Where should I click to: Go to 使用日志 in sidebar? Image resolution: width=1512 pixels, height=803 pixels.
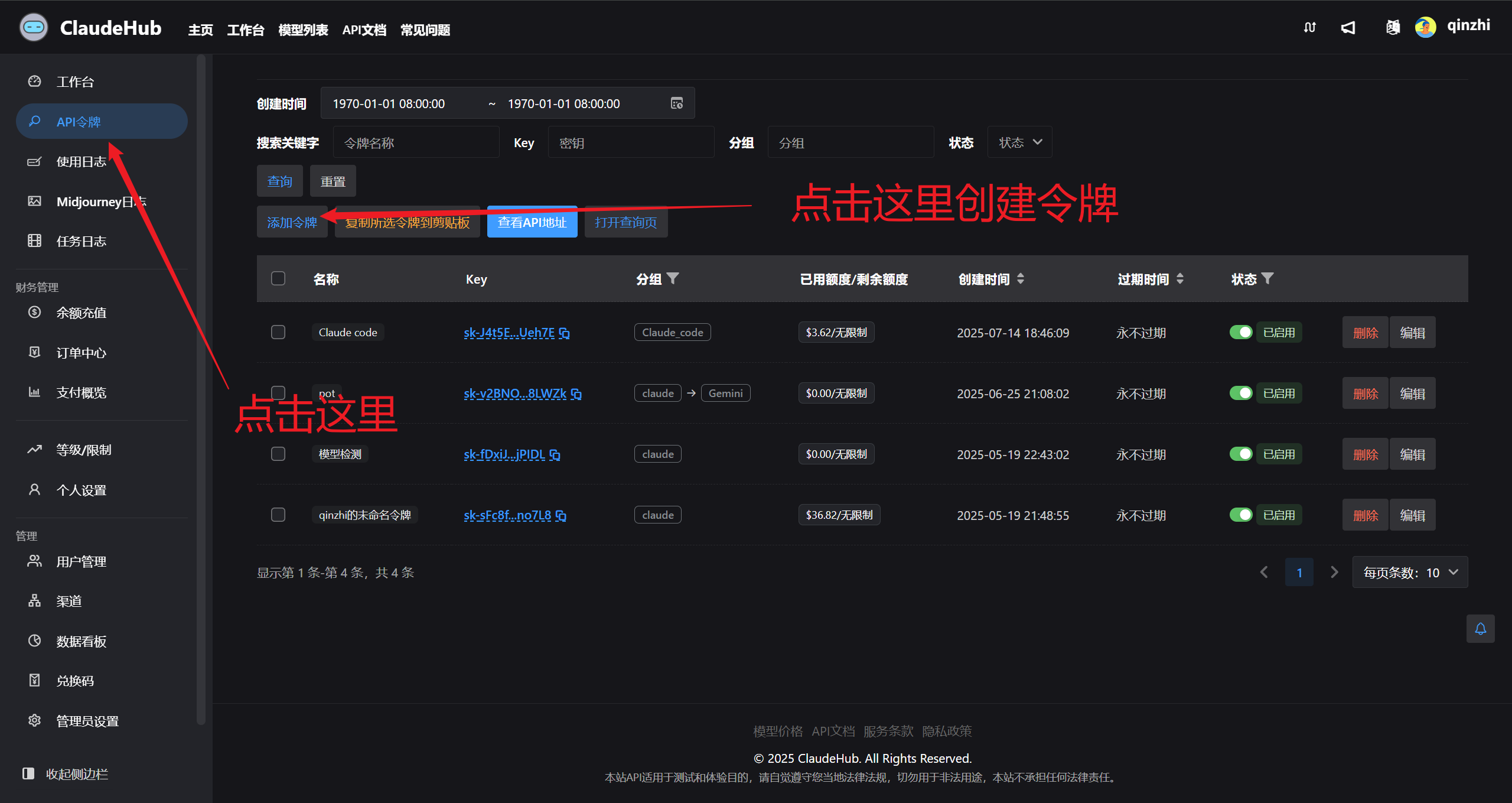pyautogui.click(x=81, y=161)
